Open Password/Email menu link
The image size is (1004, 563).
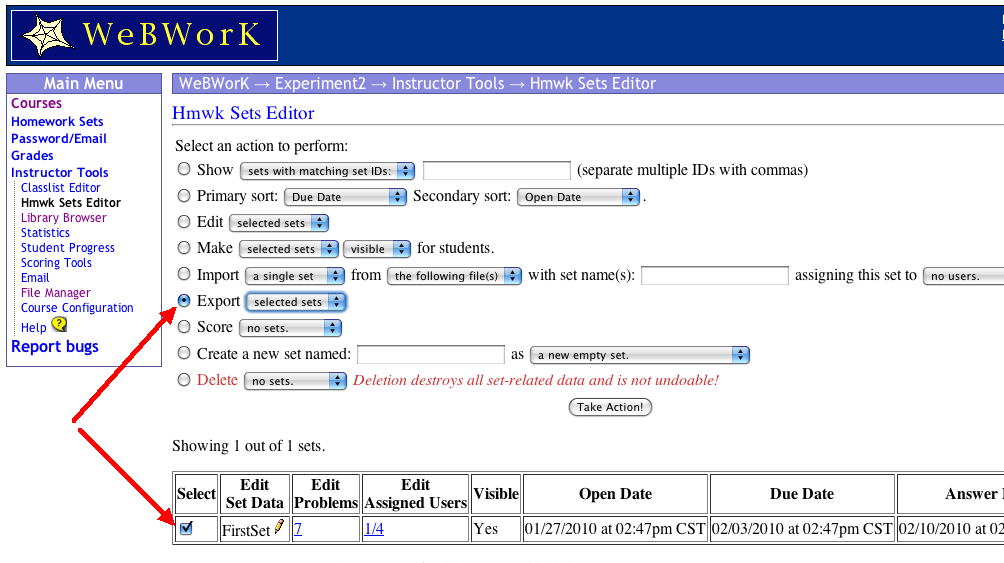[x=59, y=138]
